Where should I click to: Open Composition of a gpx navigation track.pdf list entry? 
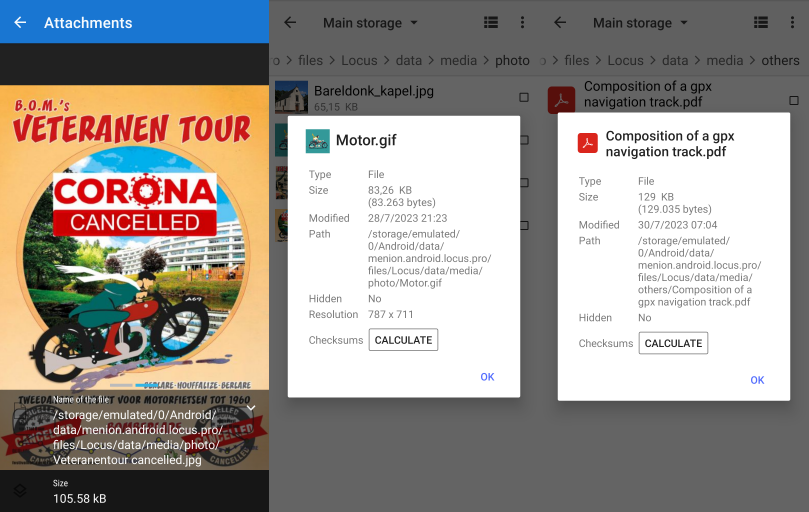pyautogui.click(x=648, y=94)
